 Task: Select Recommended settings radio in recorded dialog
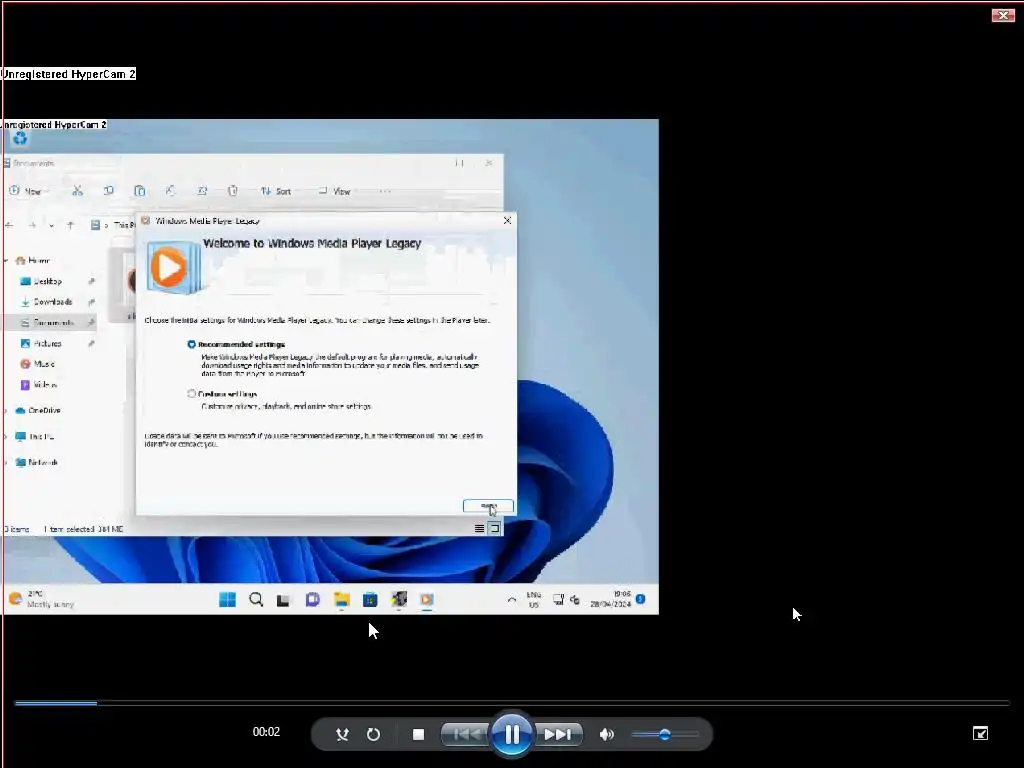pyautogui.click(x=191, y=344)
